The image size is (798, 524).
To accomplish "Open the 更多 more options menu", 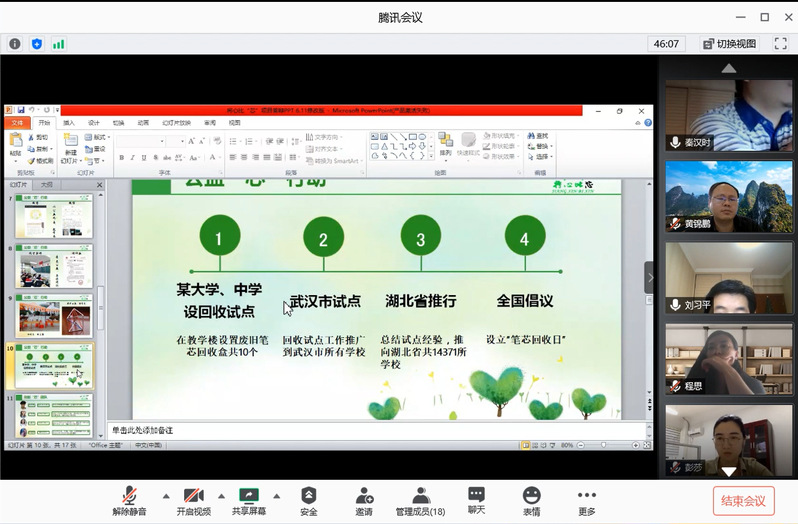I will coord(586,501).
